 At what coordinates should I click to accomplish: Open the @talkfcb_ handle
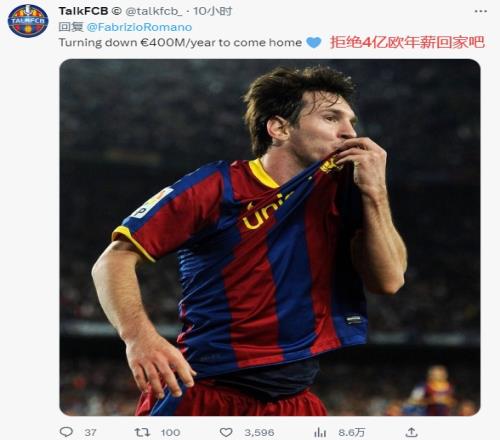click(x=153, y=11)
